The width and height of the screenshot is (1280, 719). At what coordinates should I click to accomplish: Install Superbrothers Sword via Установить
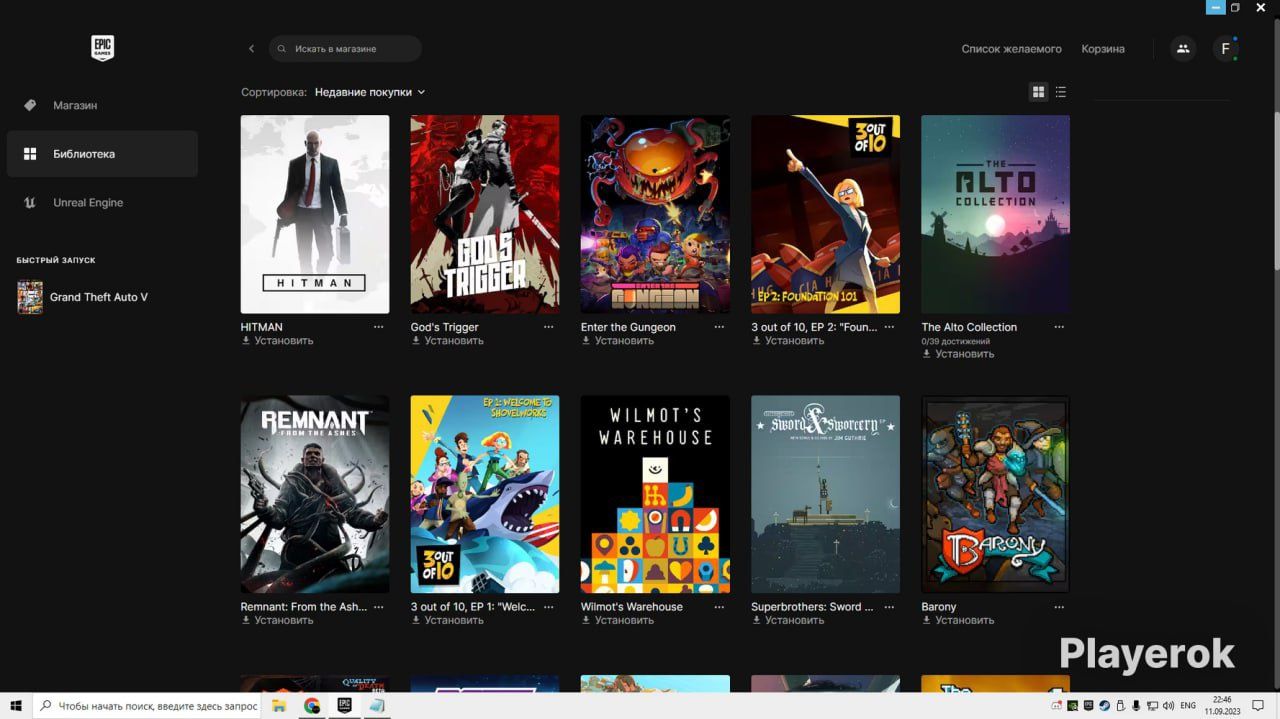[788, 620]
